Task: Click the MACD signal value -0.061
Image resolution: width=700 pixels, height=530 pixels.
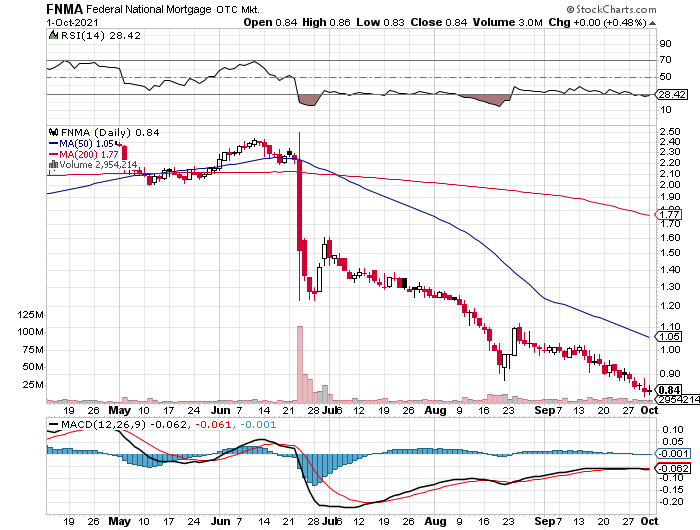Action: click(214, 424)
